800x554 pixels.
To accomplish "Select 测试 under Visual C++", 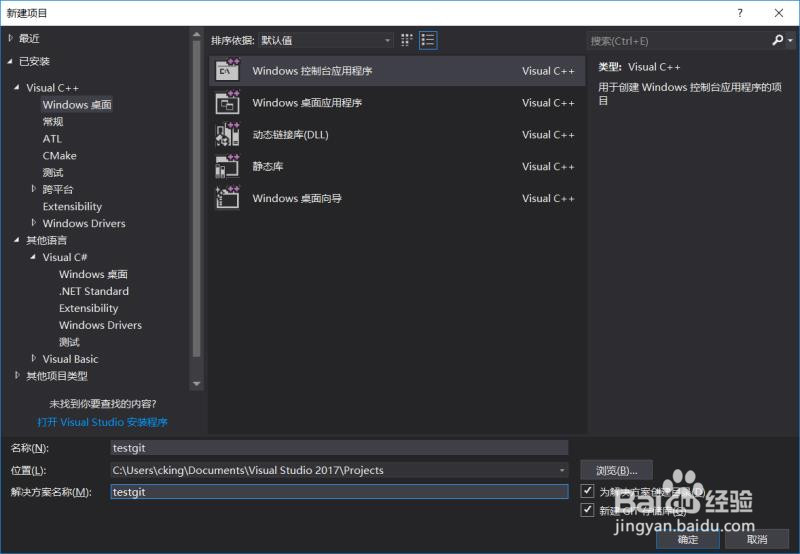I will (x=53, y=172).
